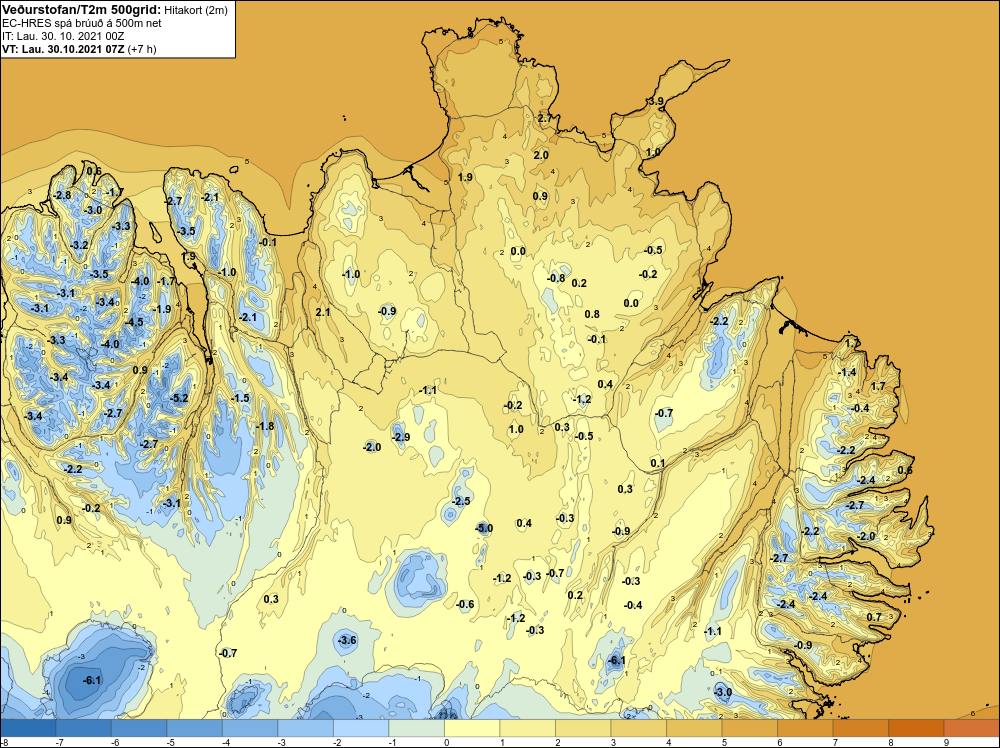Click the '-0.8' temperature value

pyautogui.click(x=556, y=278)
